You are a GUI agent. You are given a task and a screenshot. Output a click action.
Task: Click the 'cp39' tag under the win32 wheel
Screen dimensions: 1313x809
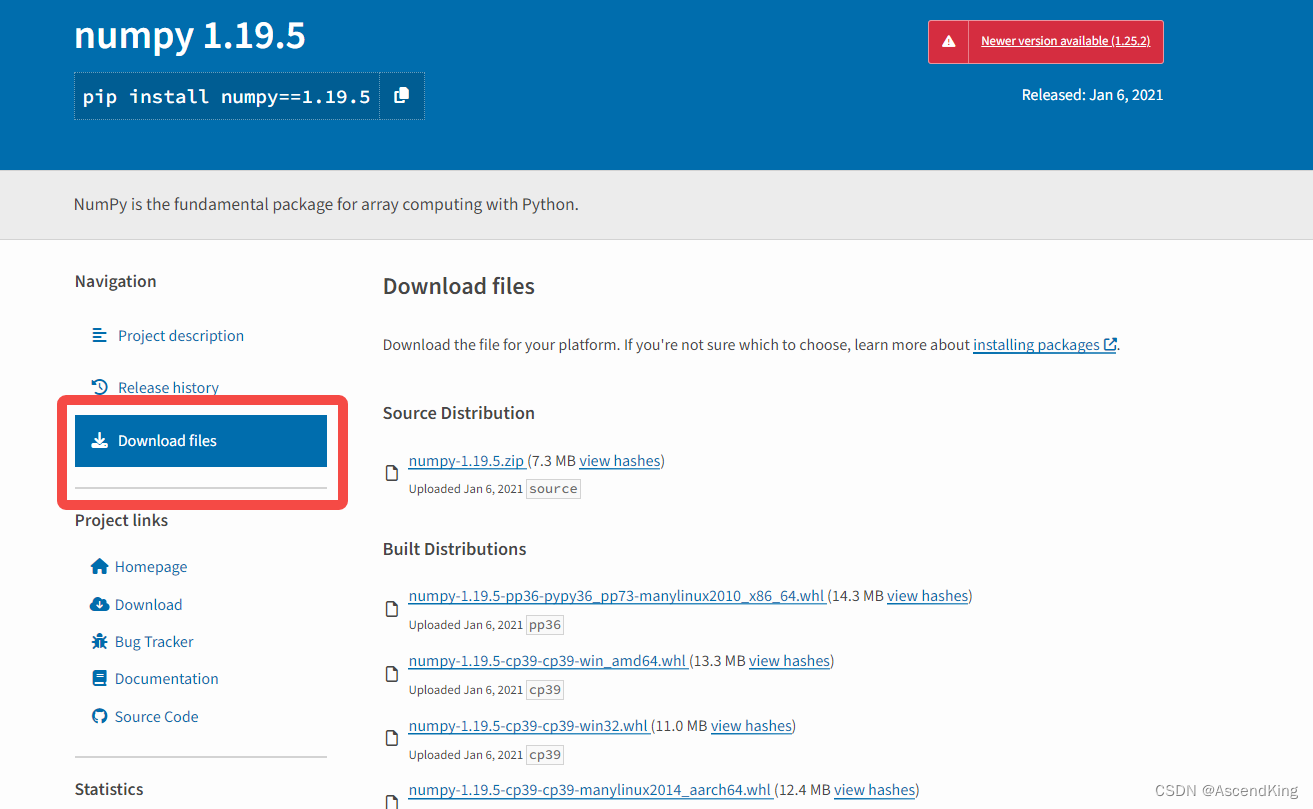point(545,755)
